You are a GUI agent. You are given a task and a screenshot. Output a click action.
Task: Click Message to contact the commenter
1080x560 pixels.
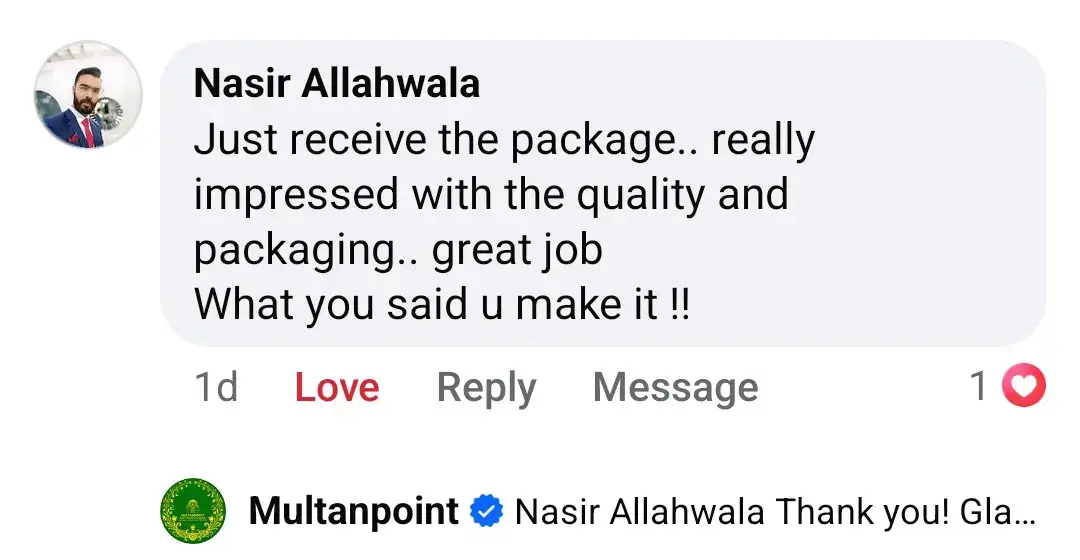676,388
